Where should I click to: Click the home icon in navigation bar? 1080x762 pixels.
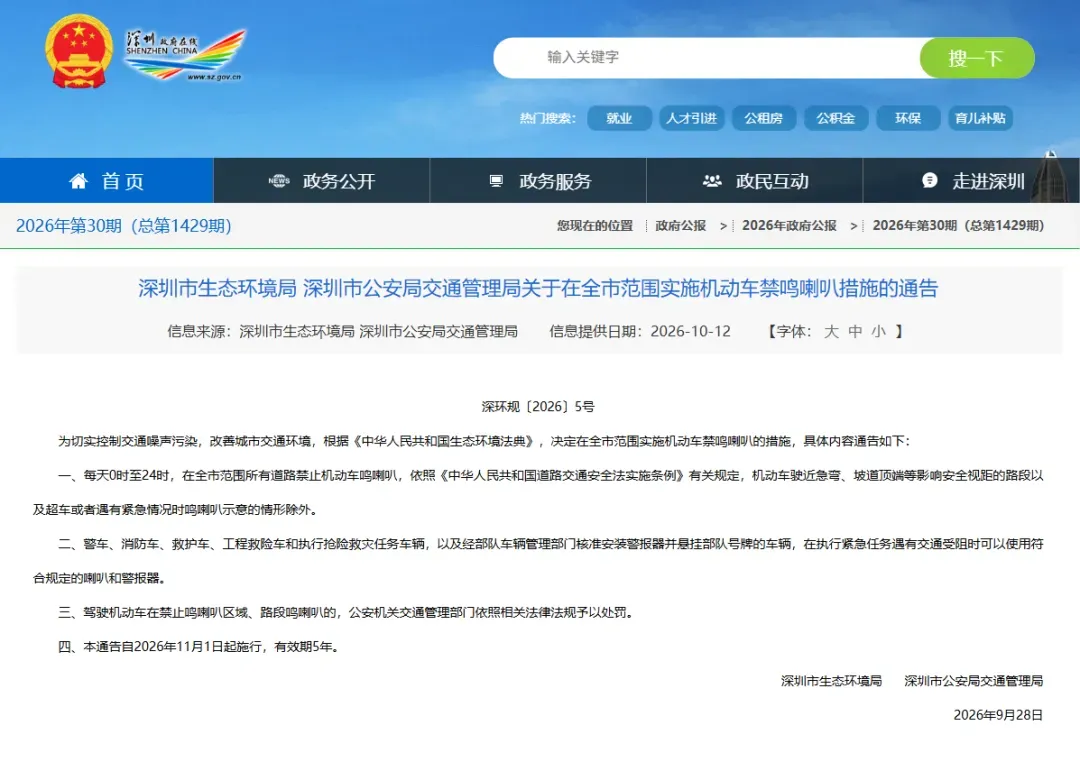click(79, 181)
